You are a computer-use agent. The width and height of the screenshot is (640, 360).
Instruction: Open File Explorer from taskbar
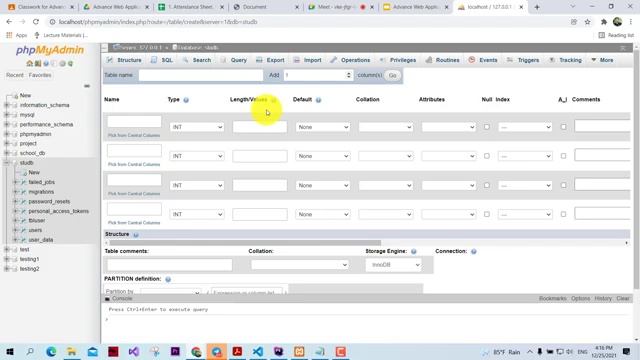pos(72,351)
